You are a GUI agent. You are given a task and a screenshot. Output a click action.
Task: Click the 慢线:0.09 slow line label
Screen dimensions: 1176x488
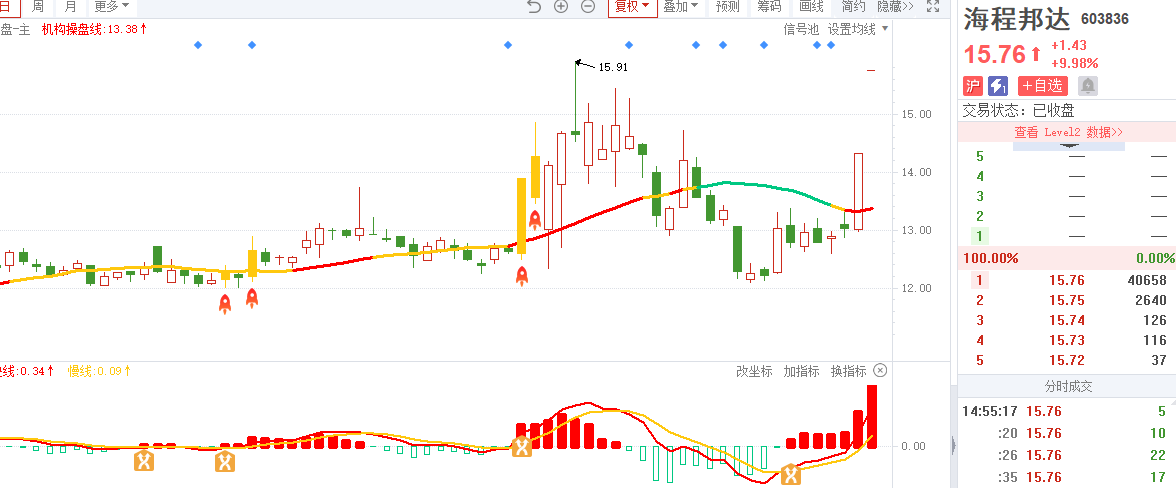pos(100,371)
